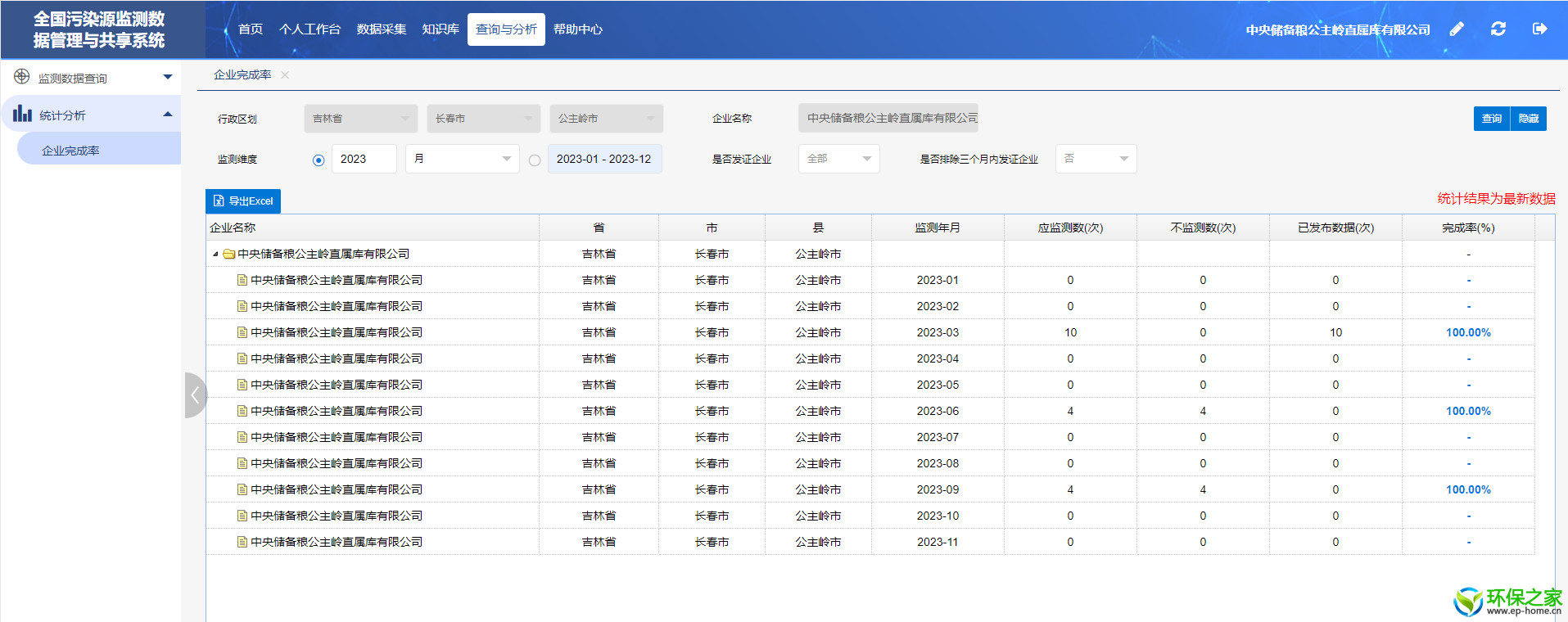Click the 隐藏 button
Screen dimensions: 1568x622
pos(1529,119)
